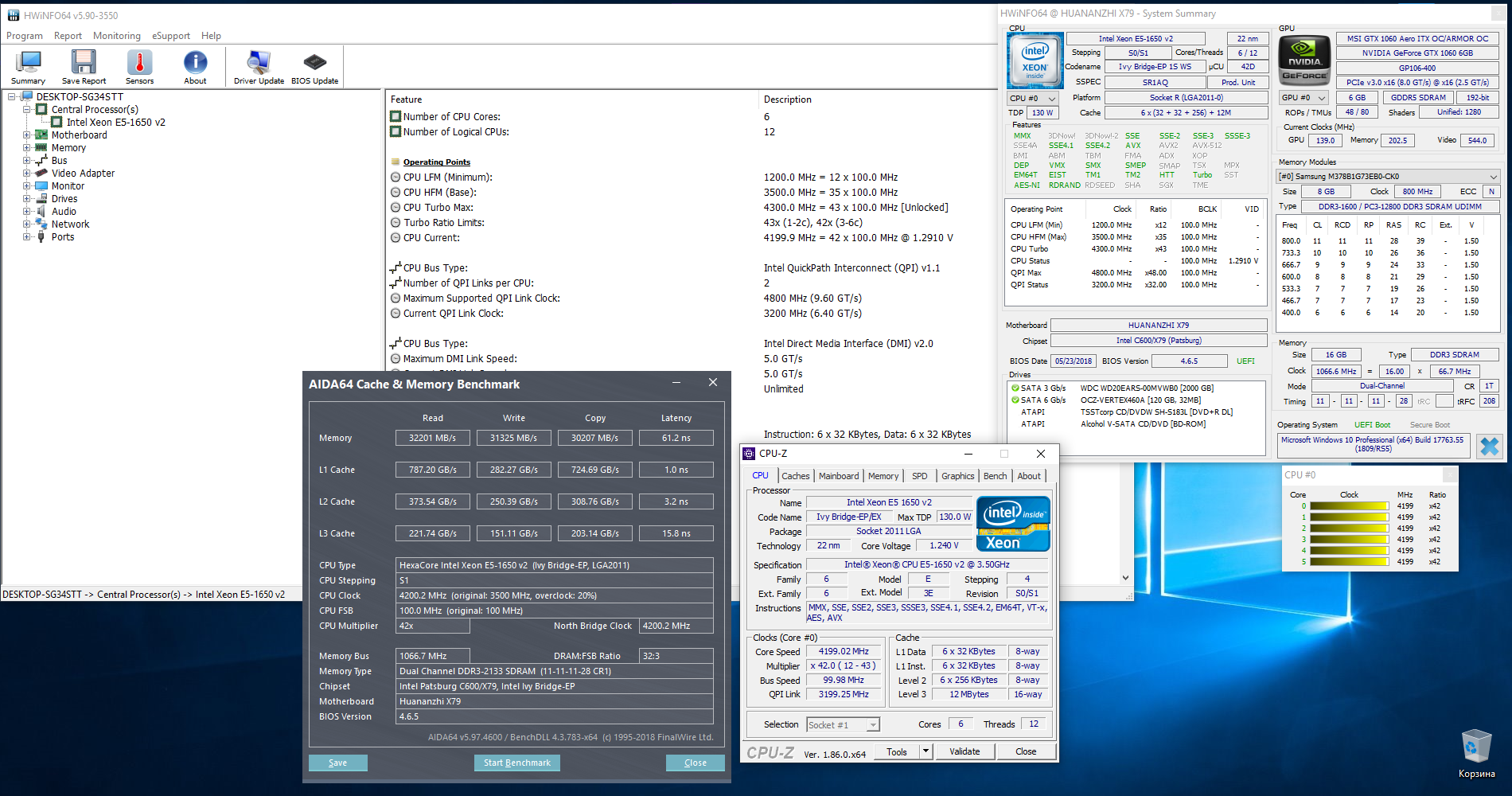Click the Video Adapter icon in the tree

tap(41, 174)
